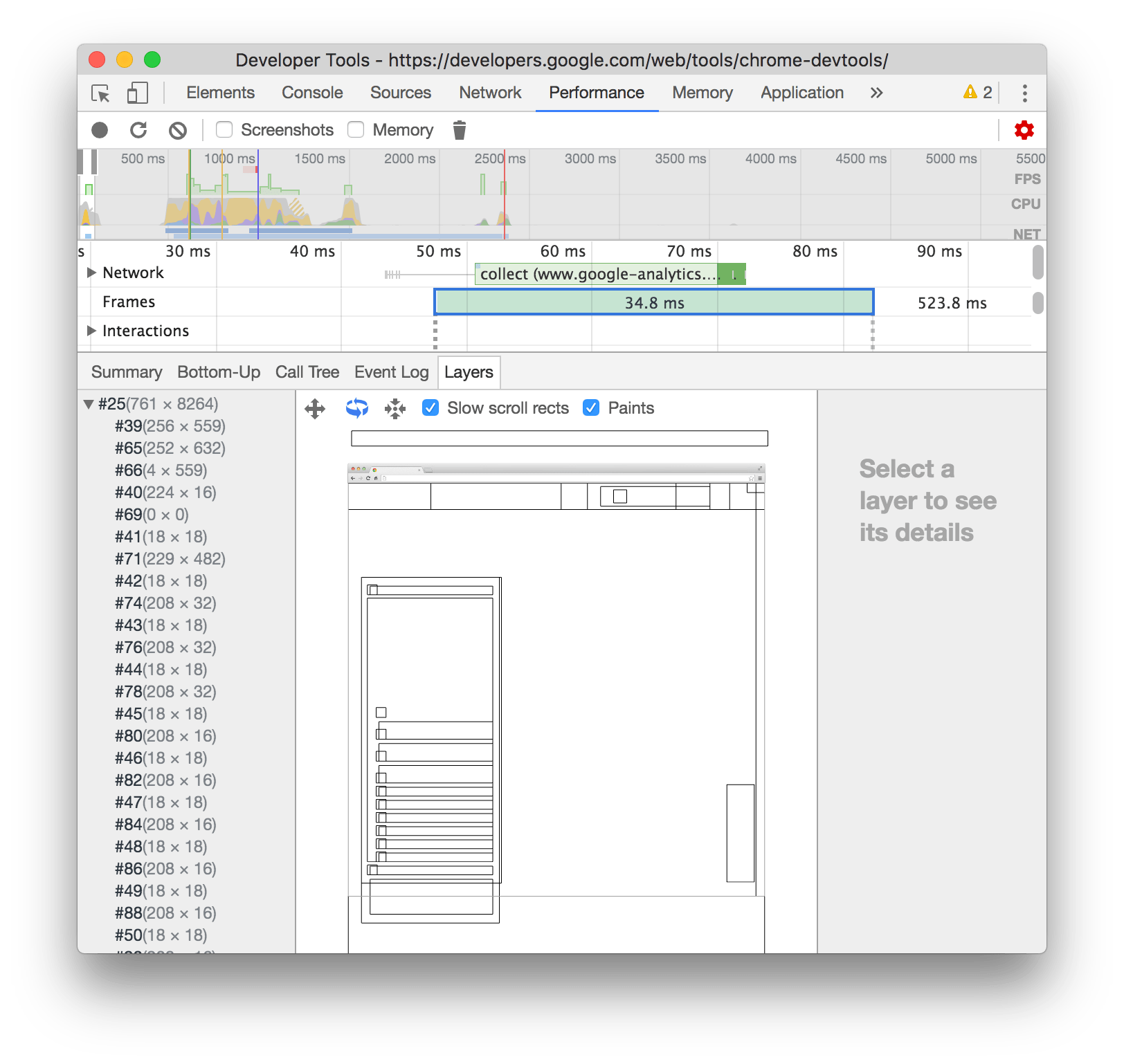Expand the Interactions track
Viewport: 1124px width, 1064px height.
coord(92,331)
